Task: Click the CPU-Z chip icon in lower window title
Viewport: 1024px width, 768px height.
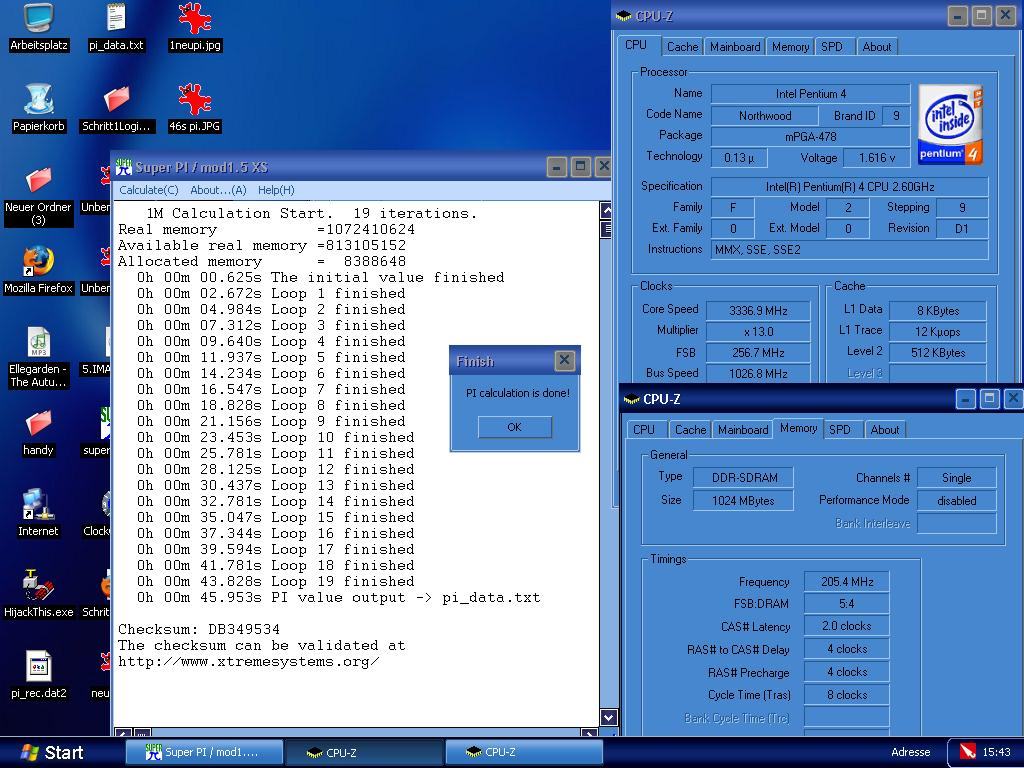Action: pos(632,399)
